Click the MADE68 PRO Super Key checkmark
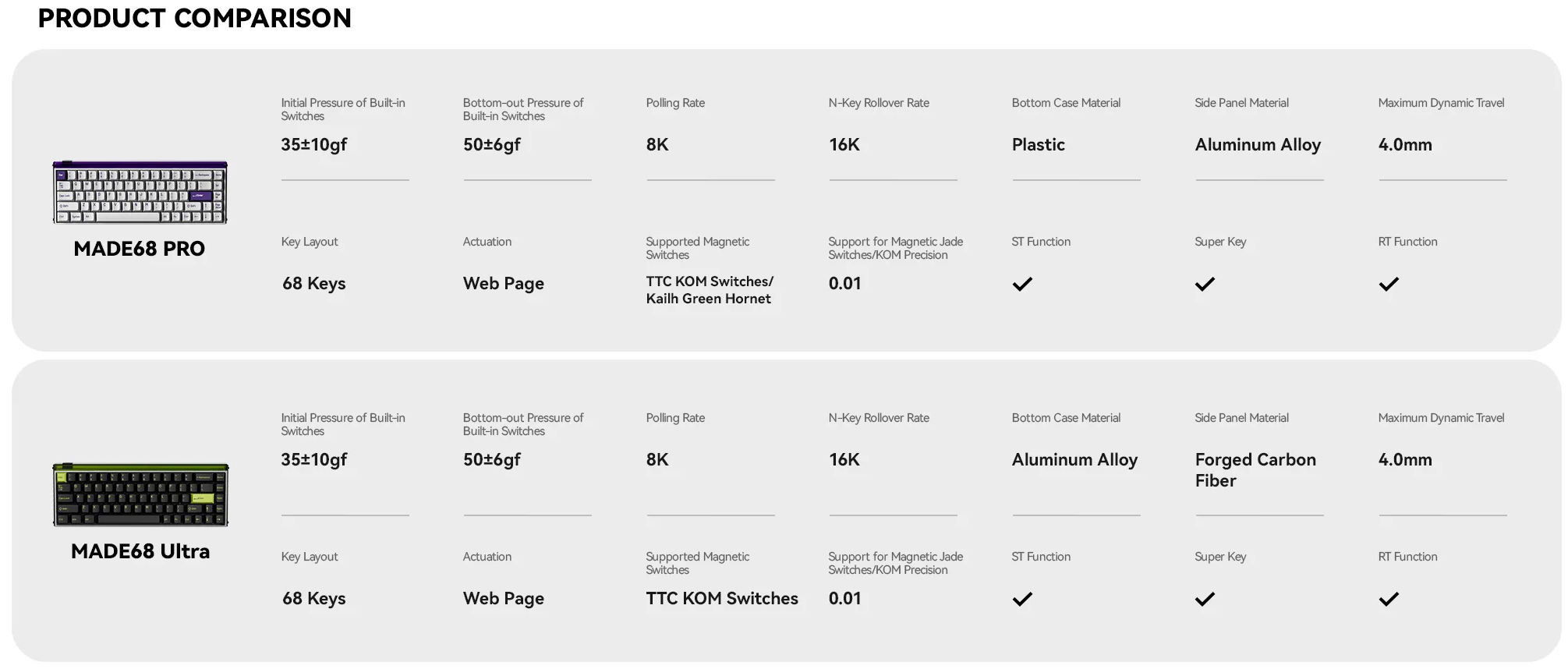The width and height of the screenshot is (1568, 669). 1205,284
